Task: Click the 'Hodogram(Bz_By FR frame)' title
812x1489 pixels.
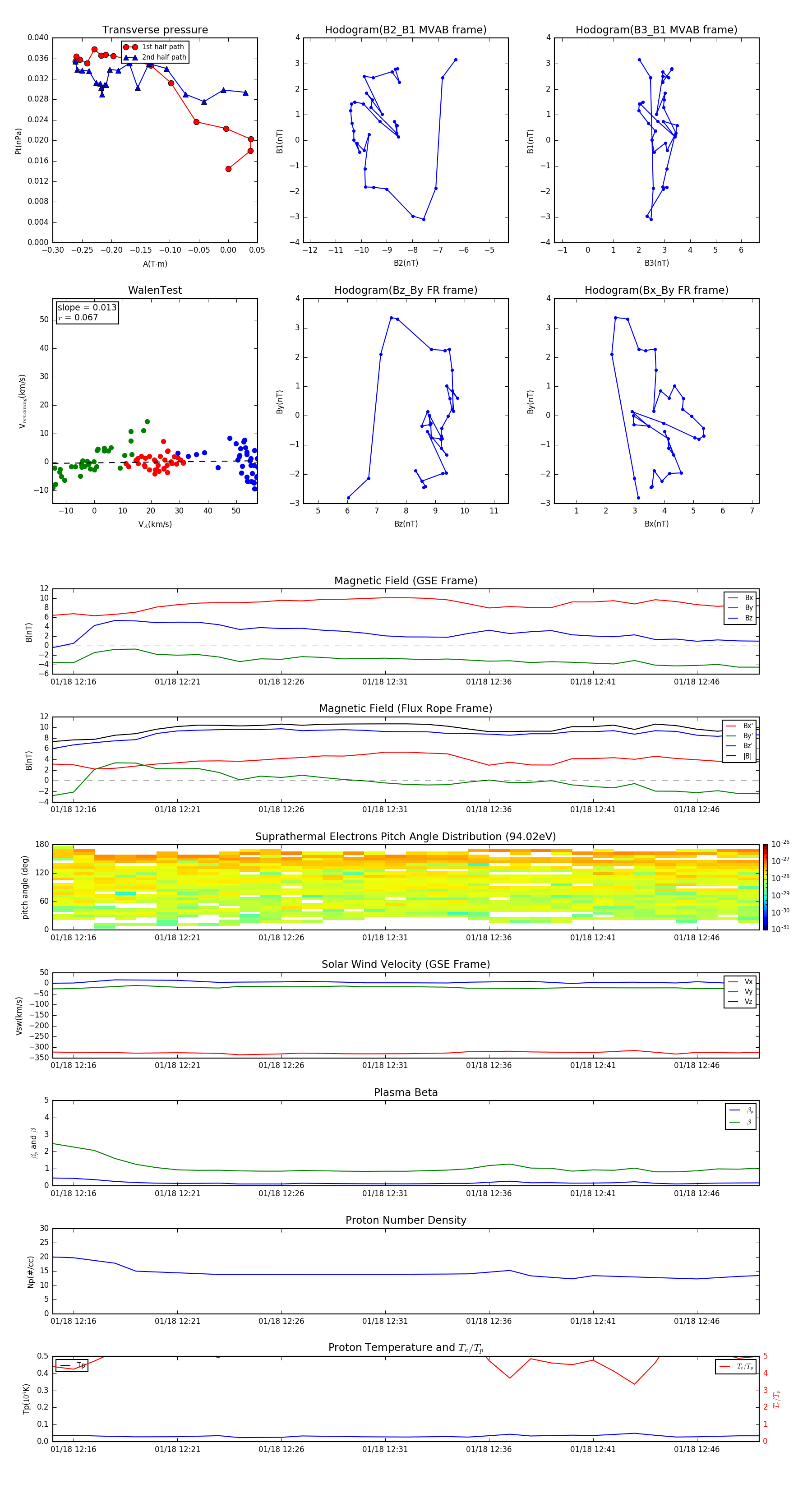Action: 406,290
